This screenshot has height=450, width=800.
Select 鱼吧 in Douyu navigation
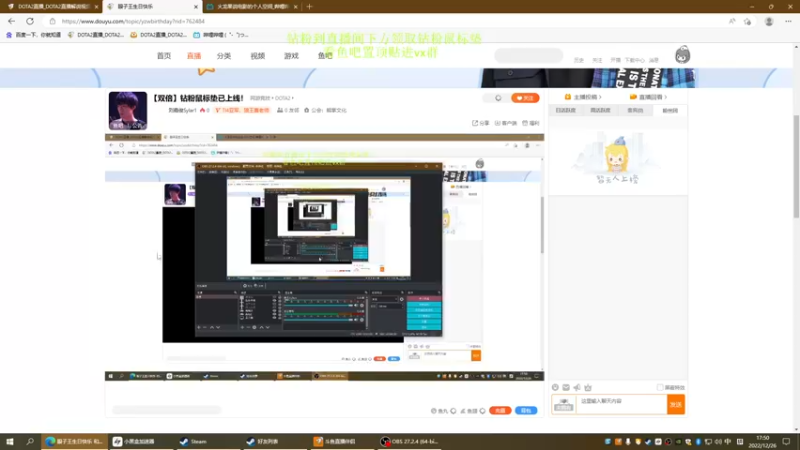pos(325,56)
